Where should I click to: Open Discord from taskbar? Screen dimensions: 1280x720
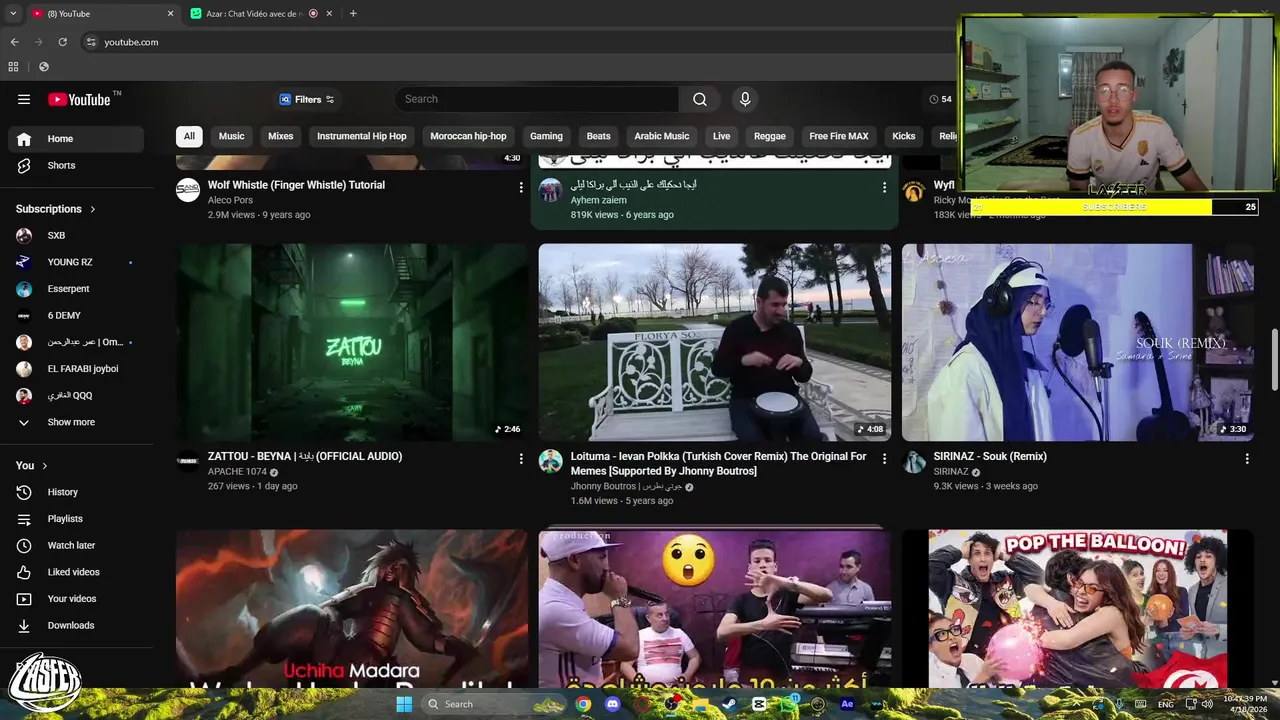pos(613,704)
